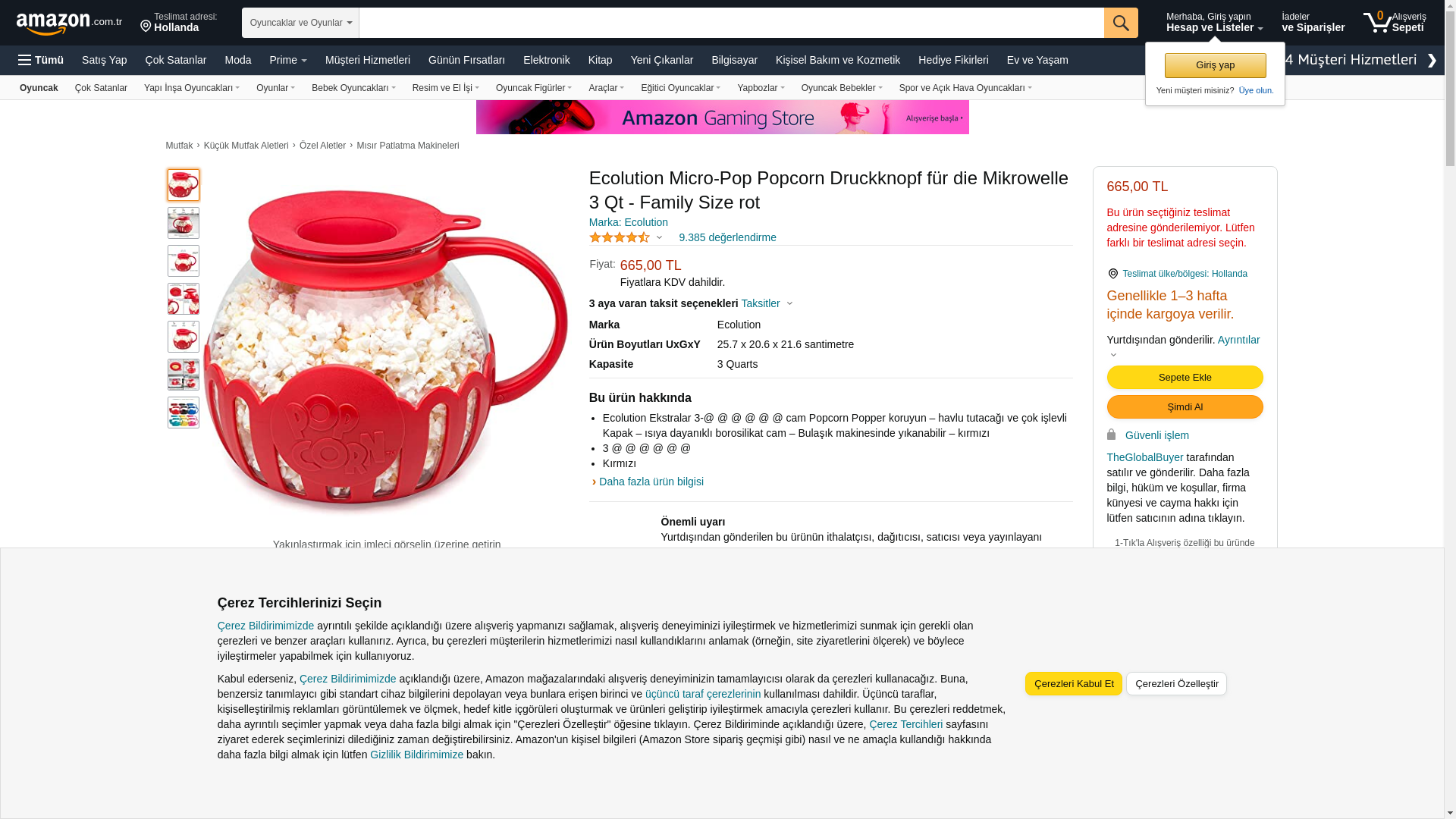1456x819 pixels.
Task: Click the Şimdi Al button
Action: point(1185,406)
